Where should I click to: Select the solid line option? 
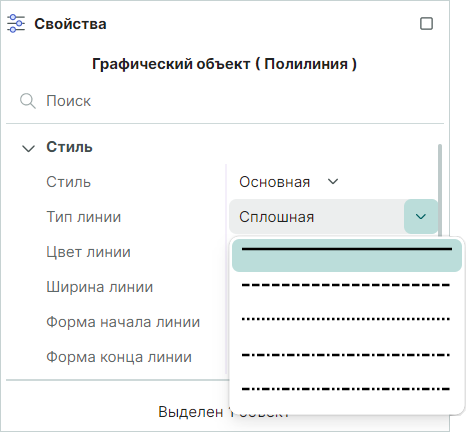coord(347,255)
